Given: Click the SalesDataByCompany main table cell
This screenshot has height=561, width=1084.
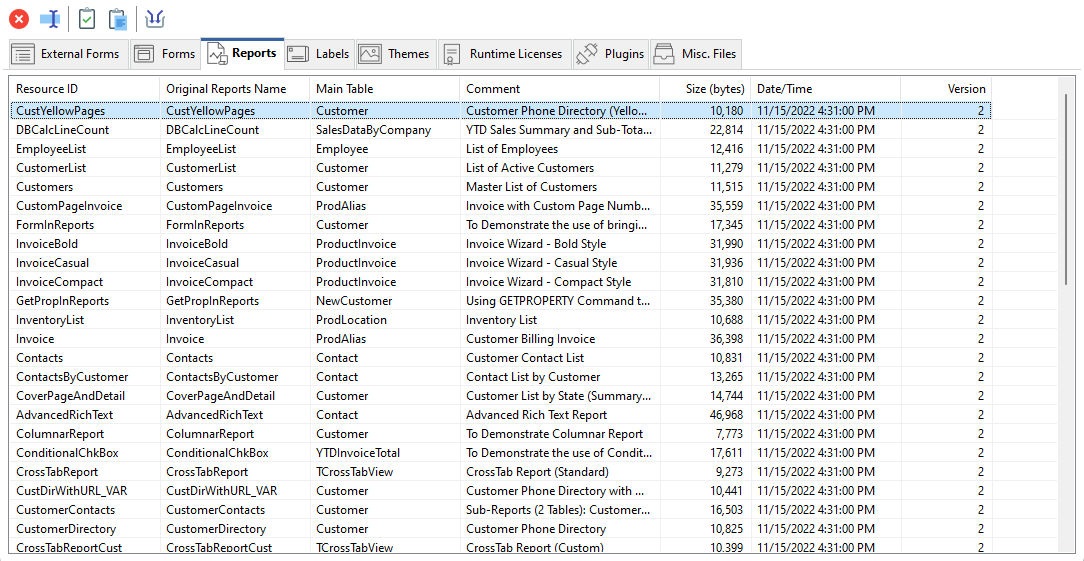Looking at the screenshot, I should pyautogui.click(x=373, y=129).
